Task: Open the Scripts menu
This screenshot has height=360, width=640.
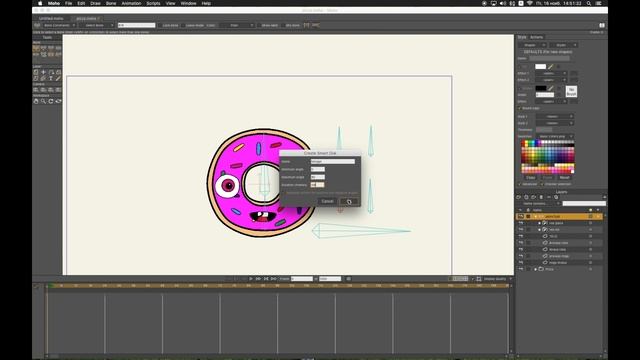Action: tap(153, 3)
